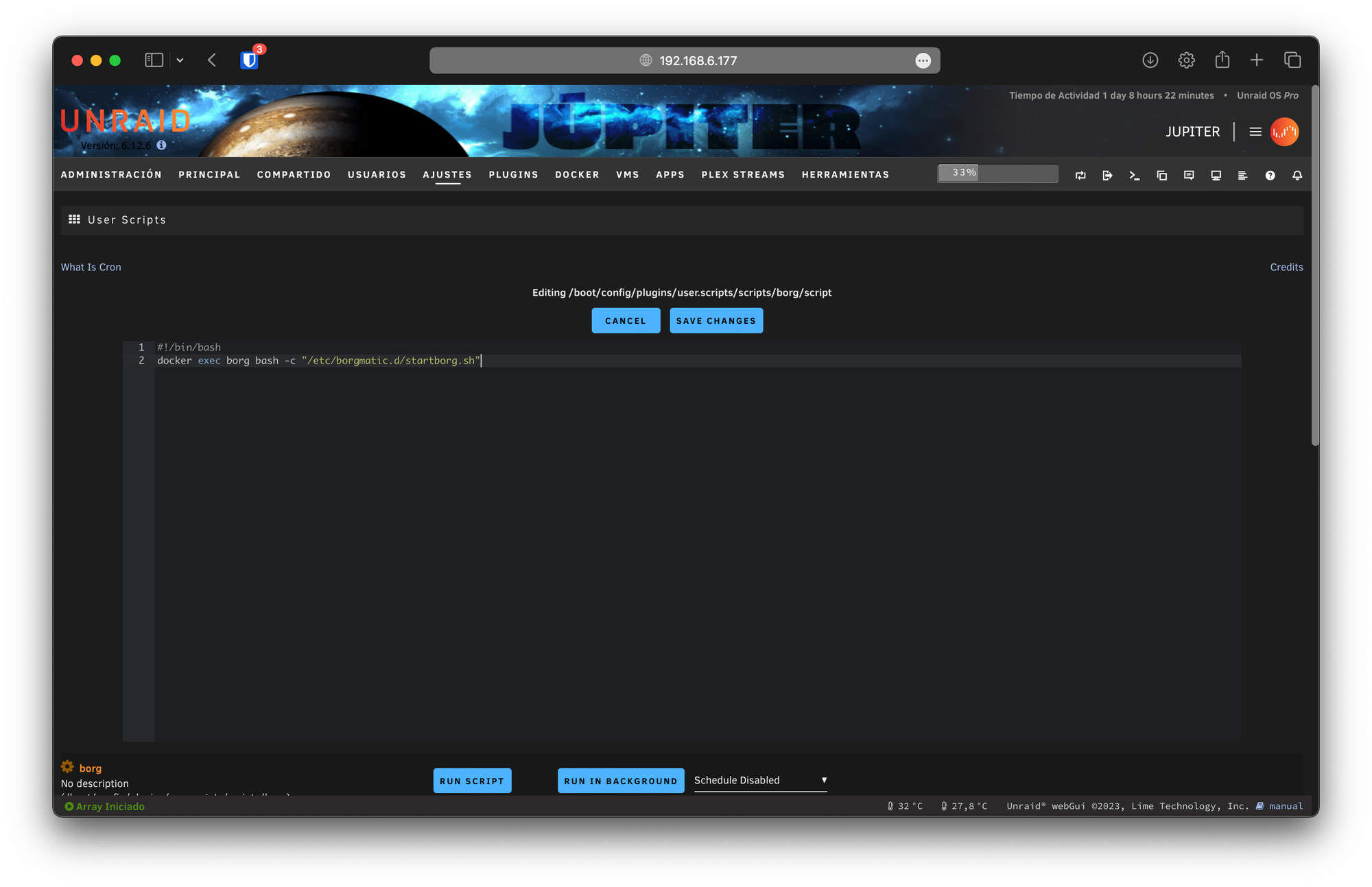Viewport: 1372px width, 887px height.
Task: Run the borg script
Action: click(472, 781)
